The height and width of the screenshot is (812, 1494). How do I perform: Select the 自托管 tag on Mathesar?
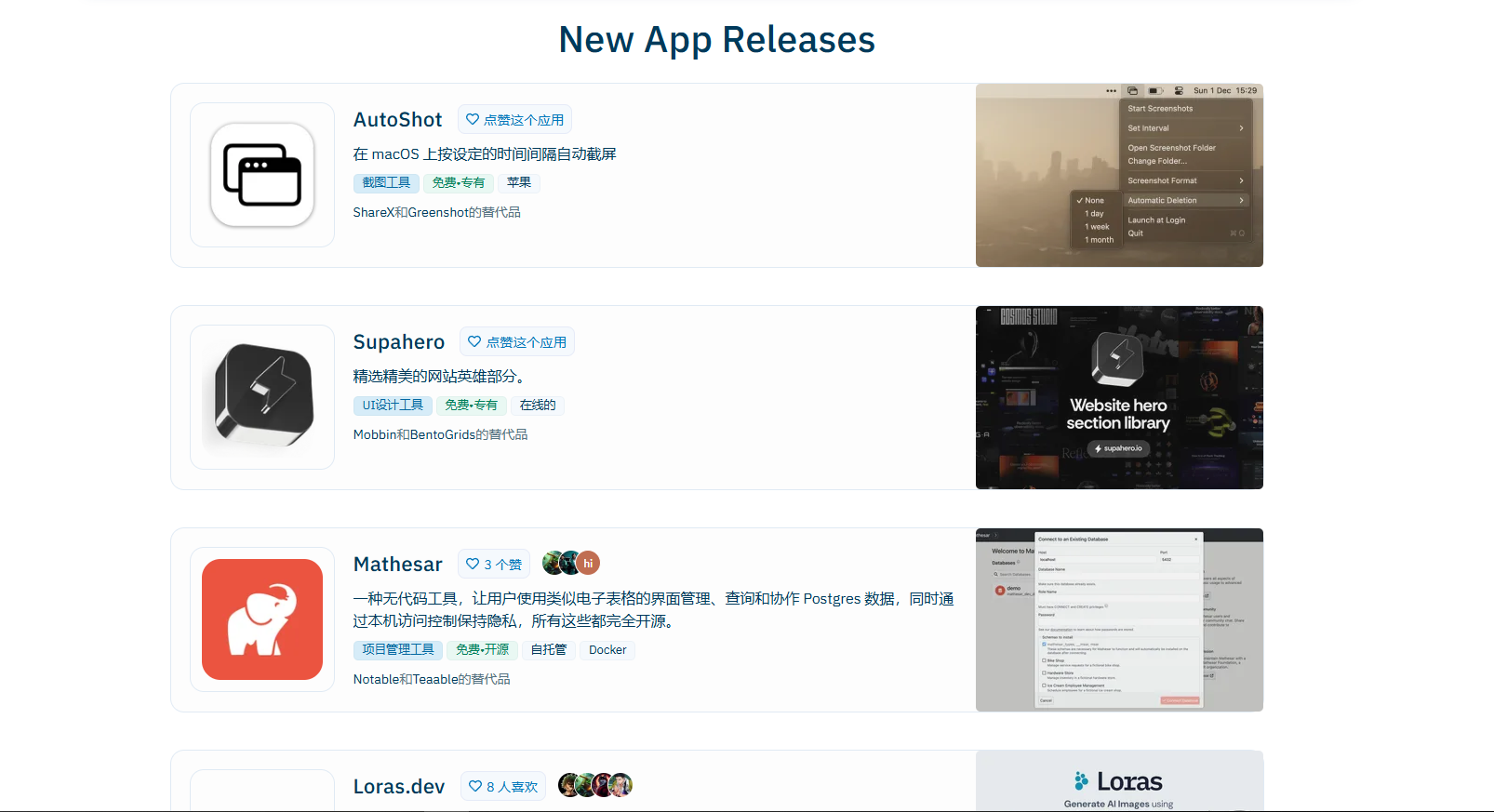tap(549, 650)
